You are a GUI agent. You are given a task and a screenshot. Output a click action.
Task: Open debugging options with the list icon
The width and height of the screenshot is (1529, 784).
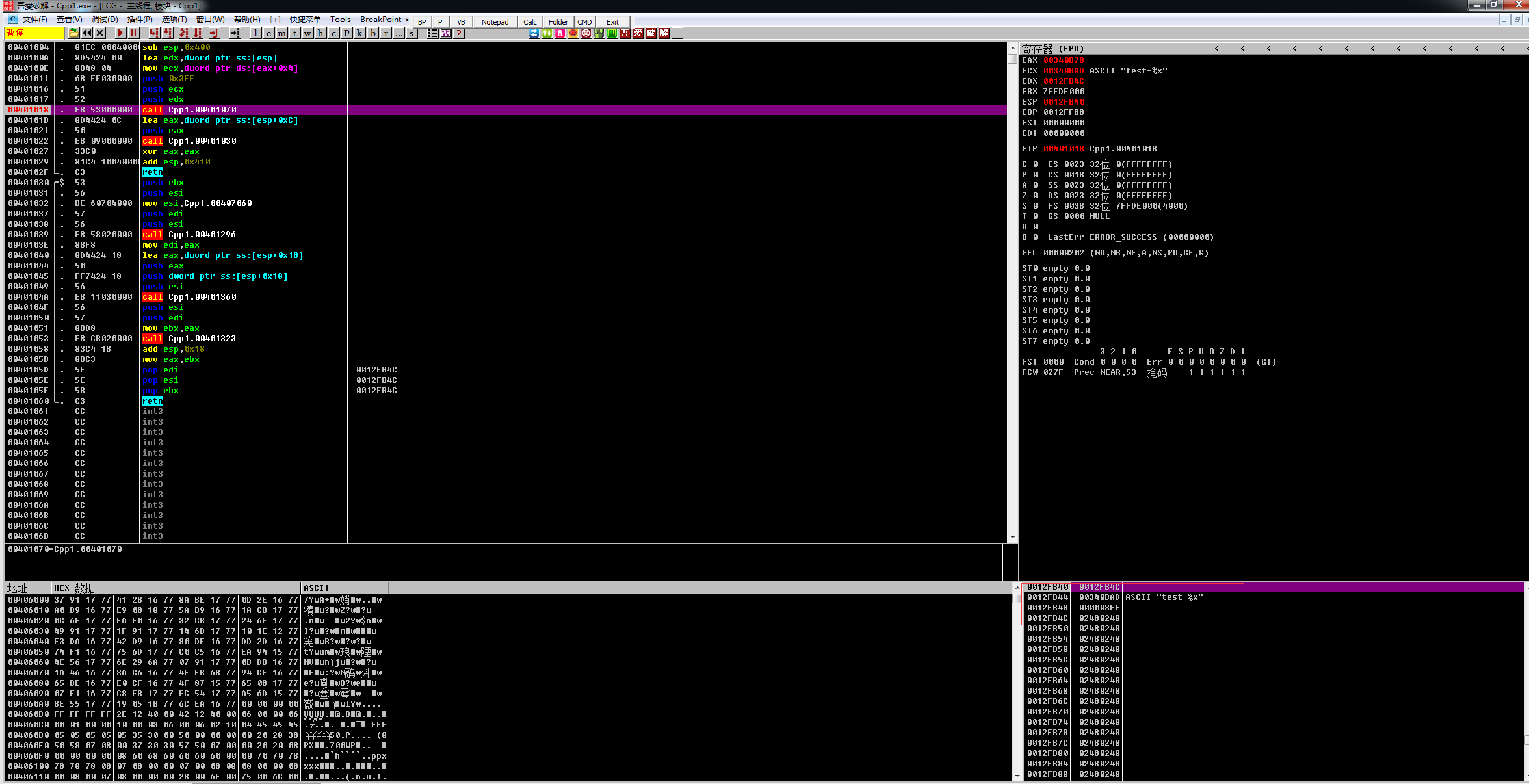(433, 33)
